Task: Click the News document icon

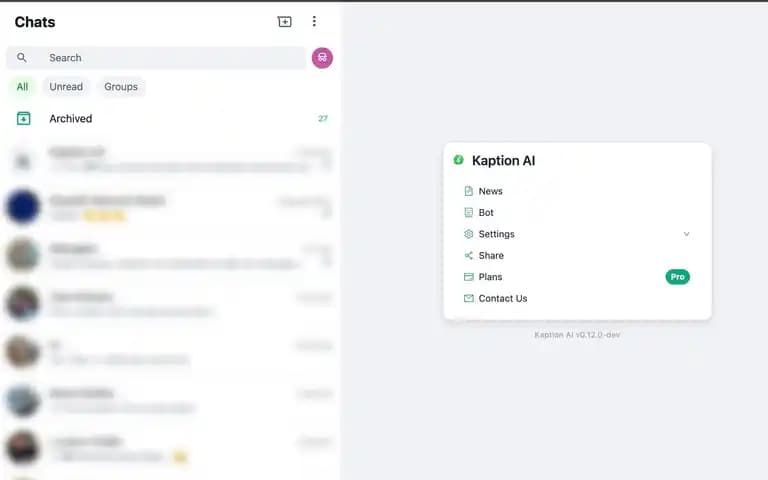Action: click(x=469, y=191)
